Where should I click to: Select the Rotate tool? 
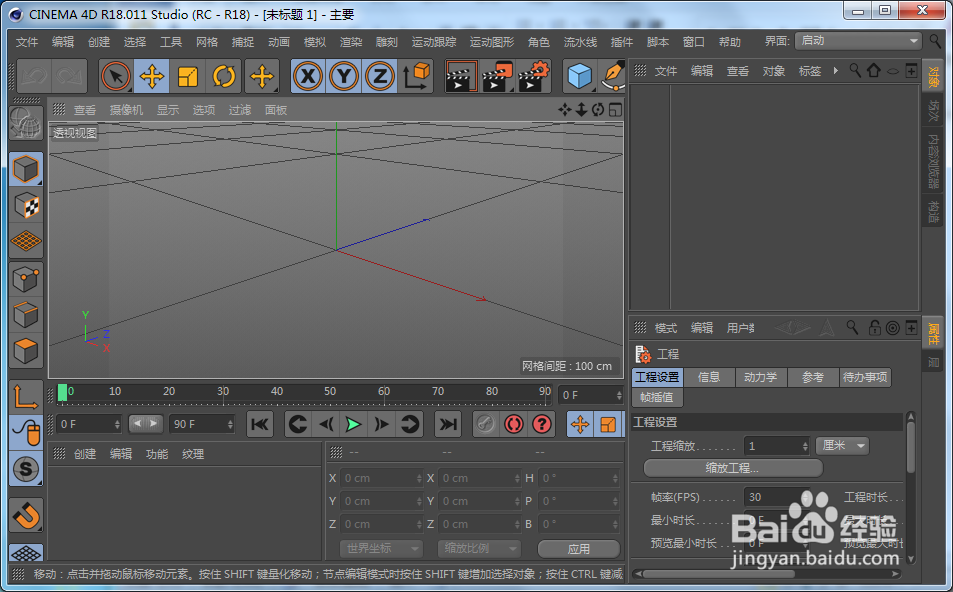pos(224,77)
